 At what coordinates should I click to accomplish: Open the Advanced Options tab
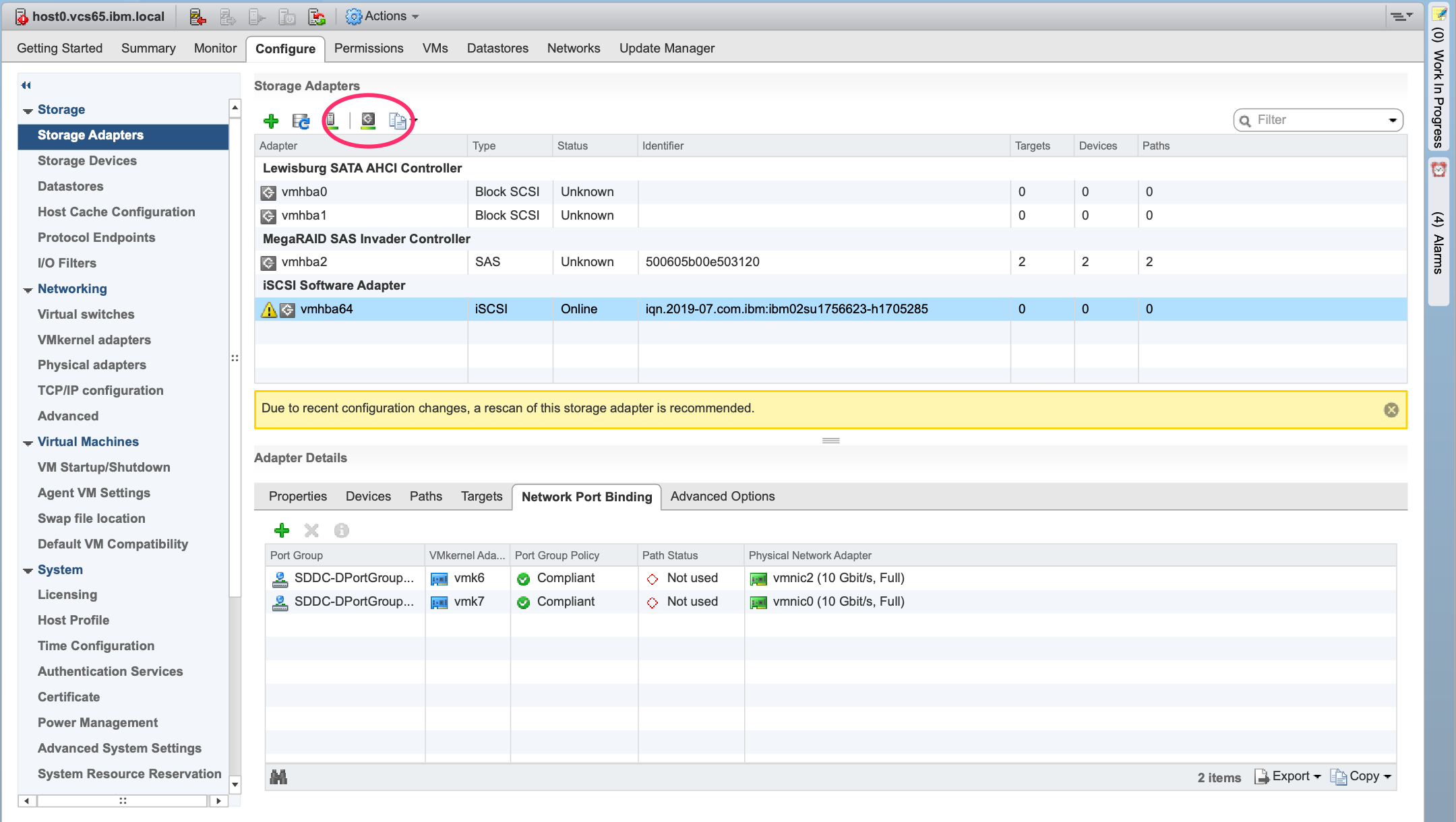723,497
